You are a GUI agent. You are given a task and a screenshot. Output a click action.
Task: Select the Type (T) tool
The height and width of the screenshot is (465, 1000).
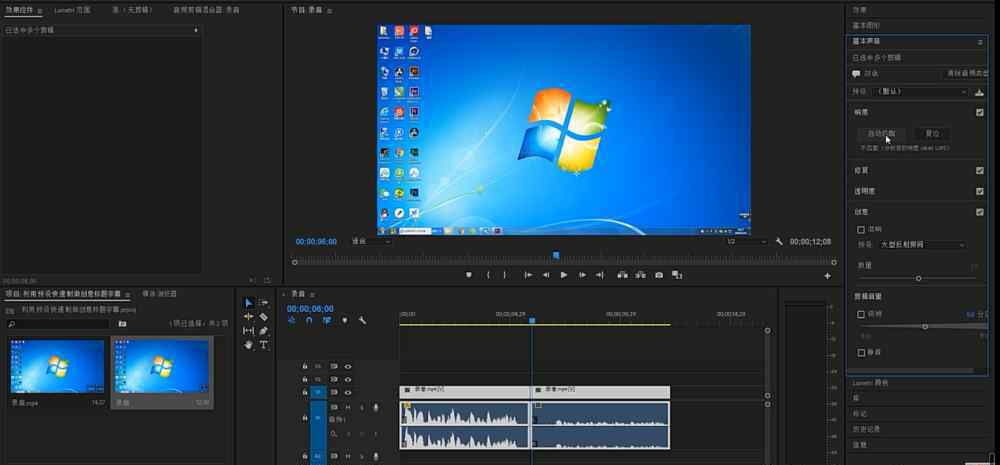[x=263, y=344]
